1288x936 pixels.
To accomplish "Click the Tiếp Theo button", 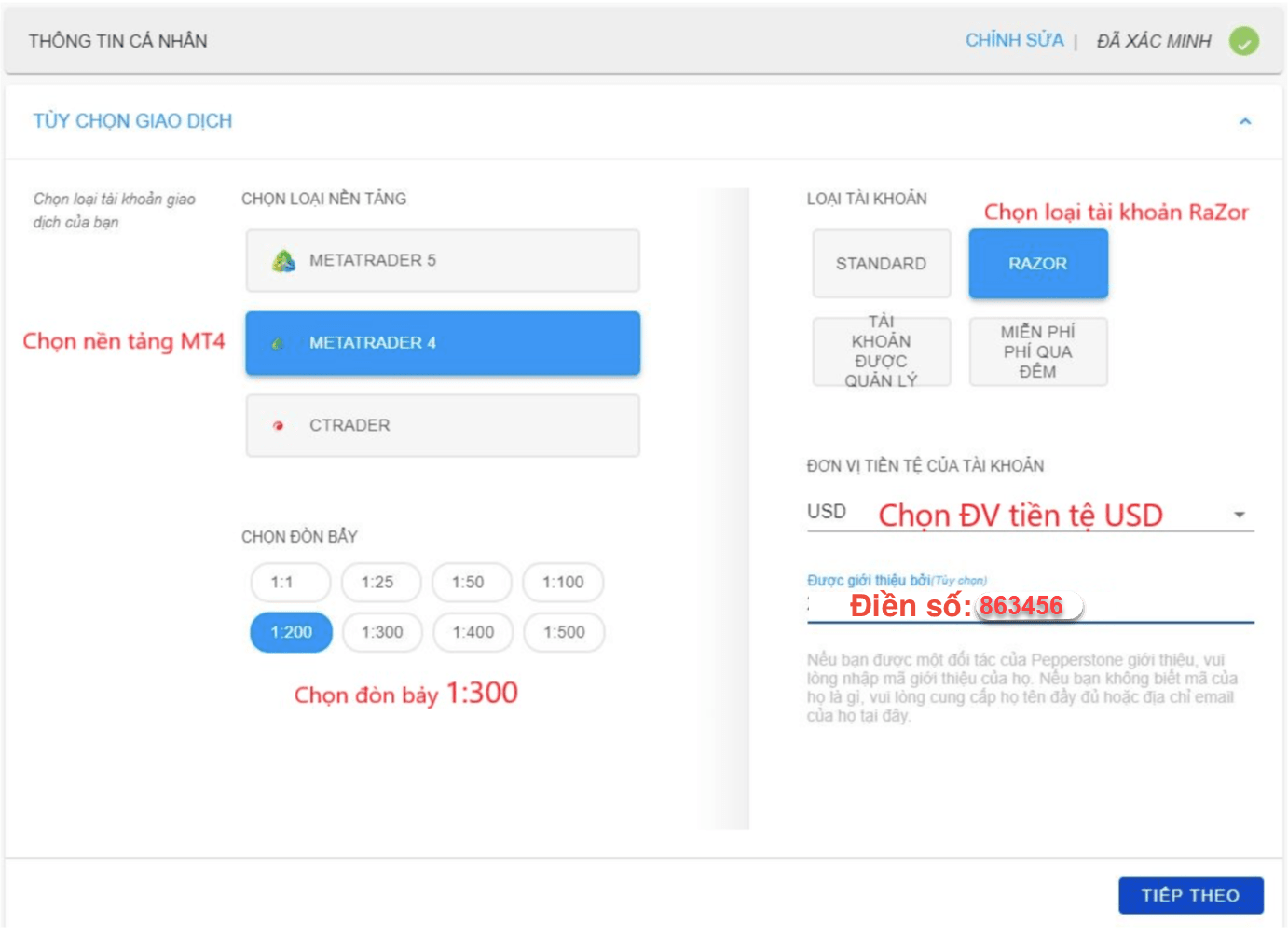I will pyautogui.click(x=1190, y=895).
